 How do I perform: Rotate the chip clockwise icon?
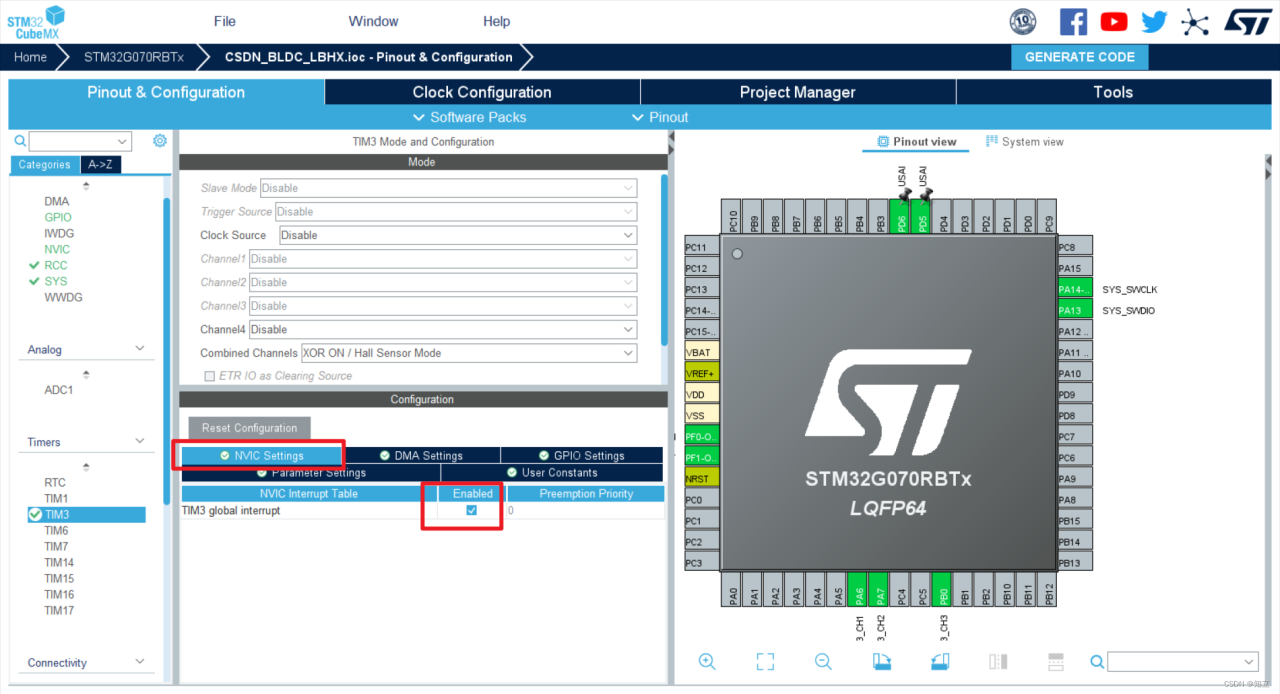(x=881, y=661)
